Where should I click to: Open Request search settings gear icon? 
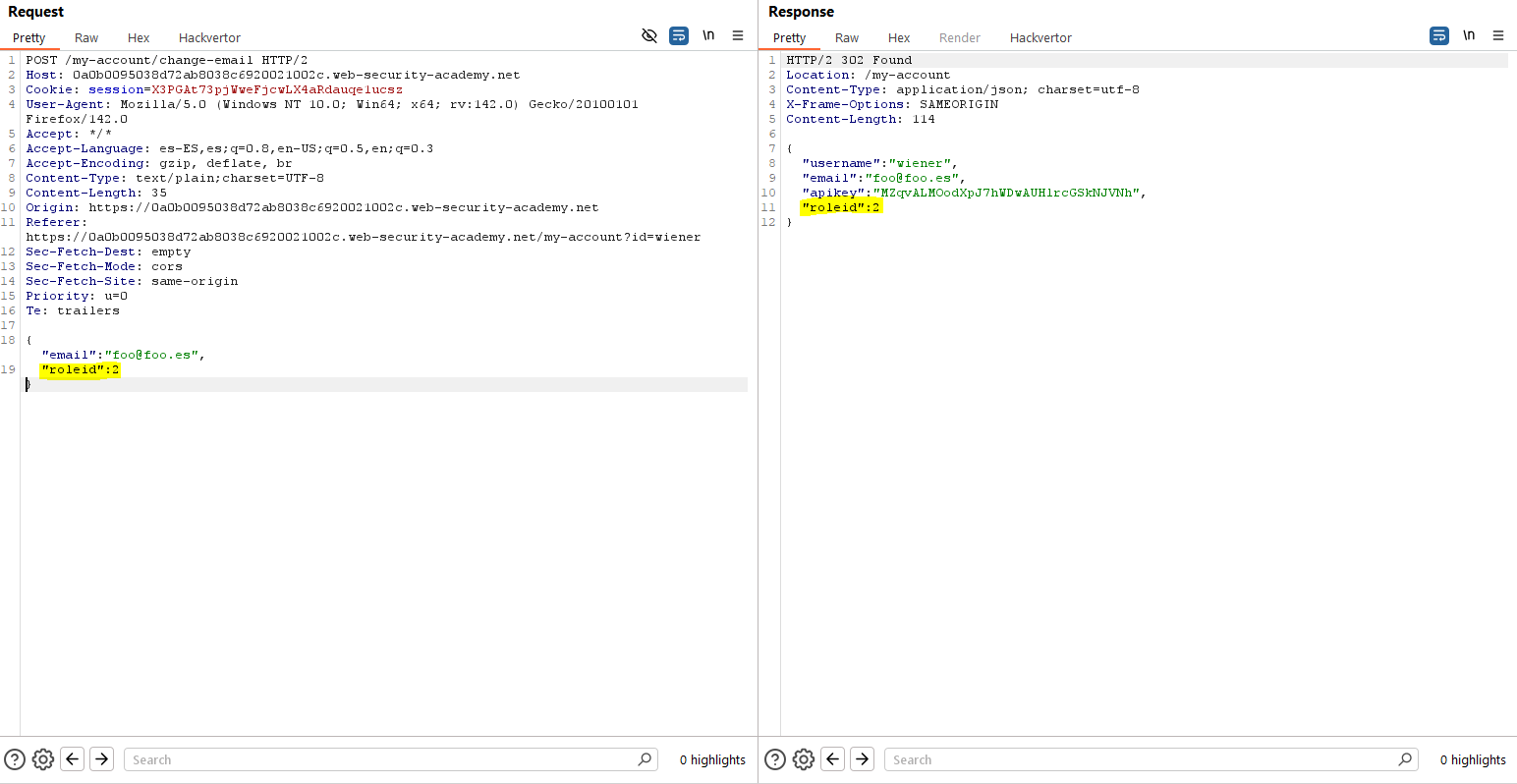(x=43, y=759)
